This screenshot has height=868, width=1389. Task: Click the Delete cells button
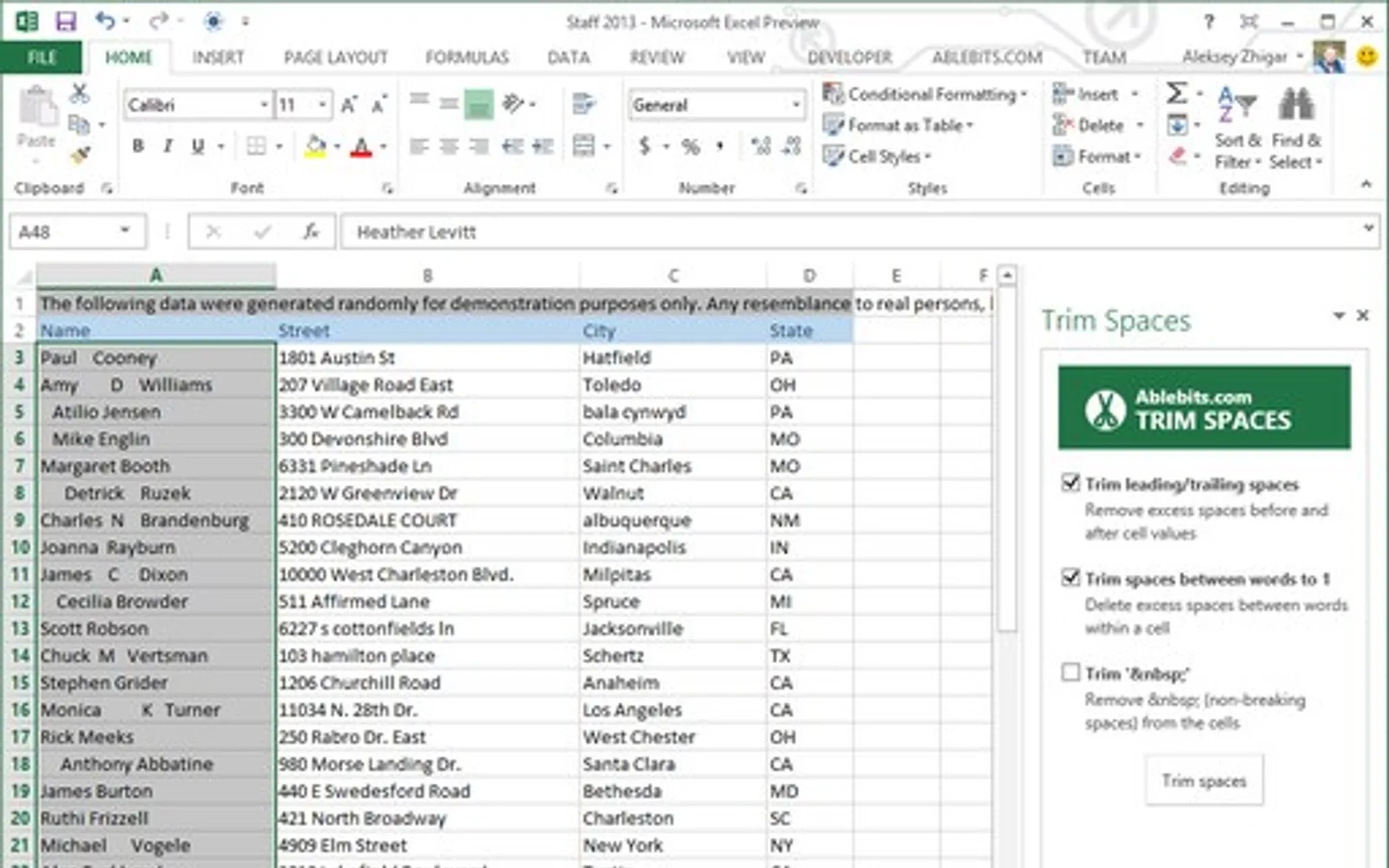point(1090,125)
